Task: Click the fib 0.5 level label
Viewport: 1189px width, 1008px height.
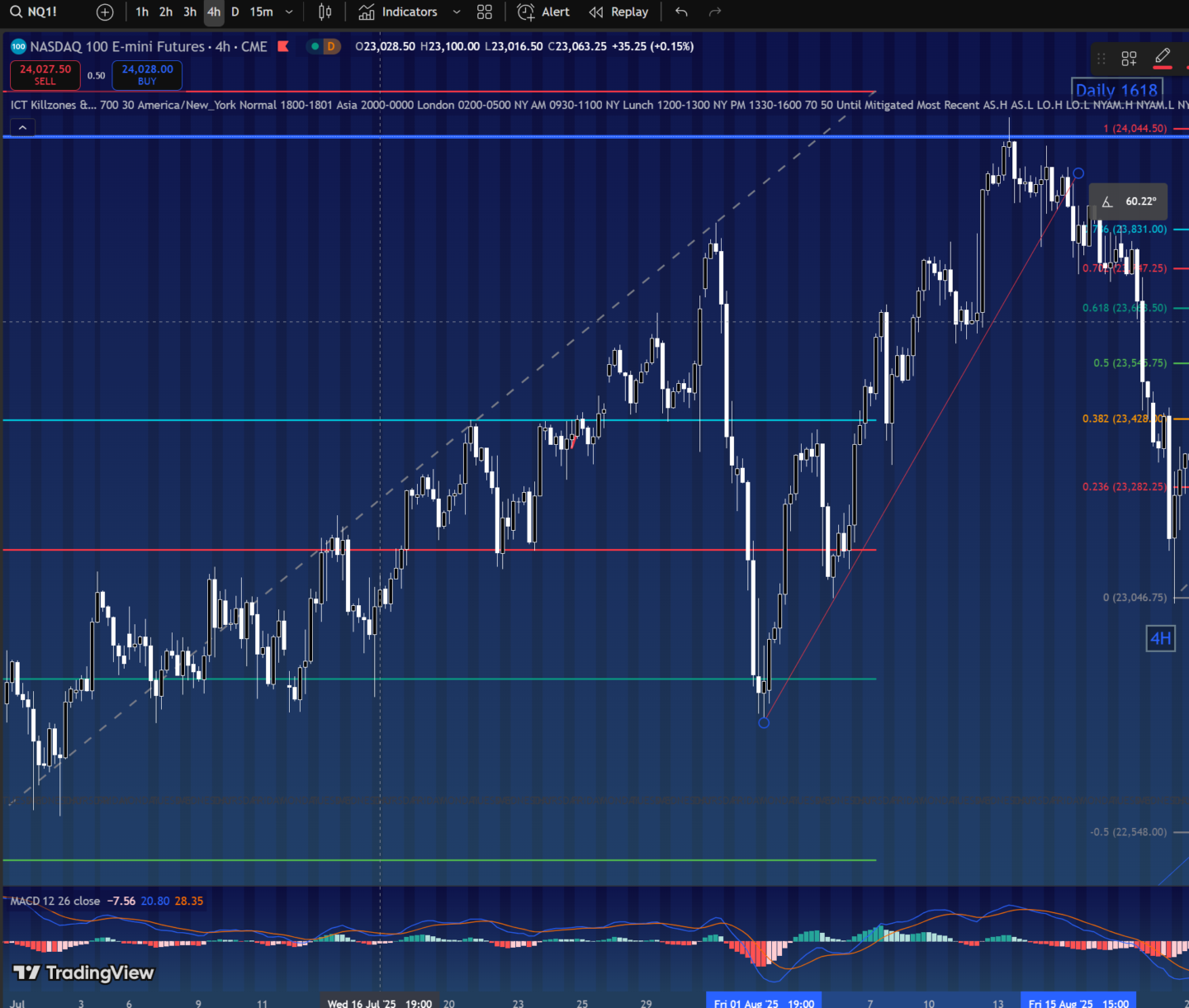Action: click(x=1130, y=363)
